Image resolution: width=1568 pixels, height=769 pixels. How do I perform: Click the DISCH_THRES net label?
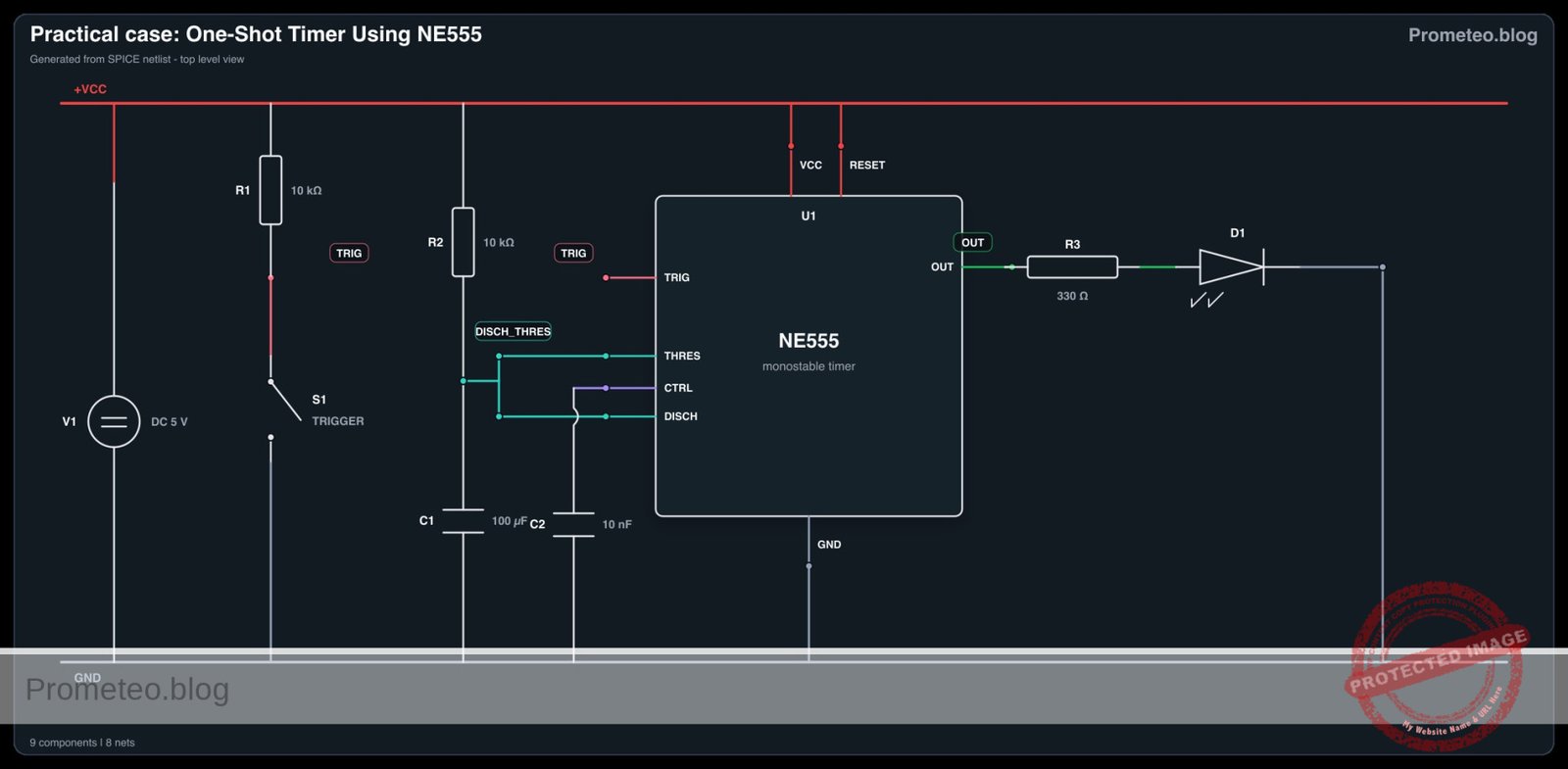coord(513,331)
